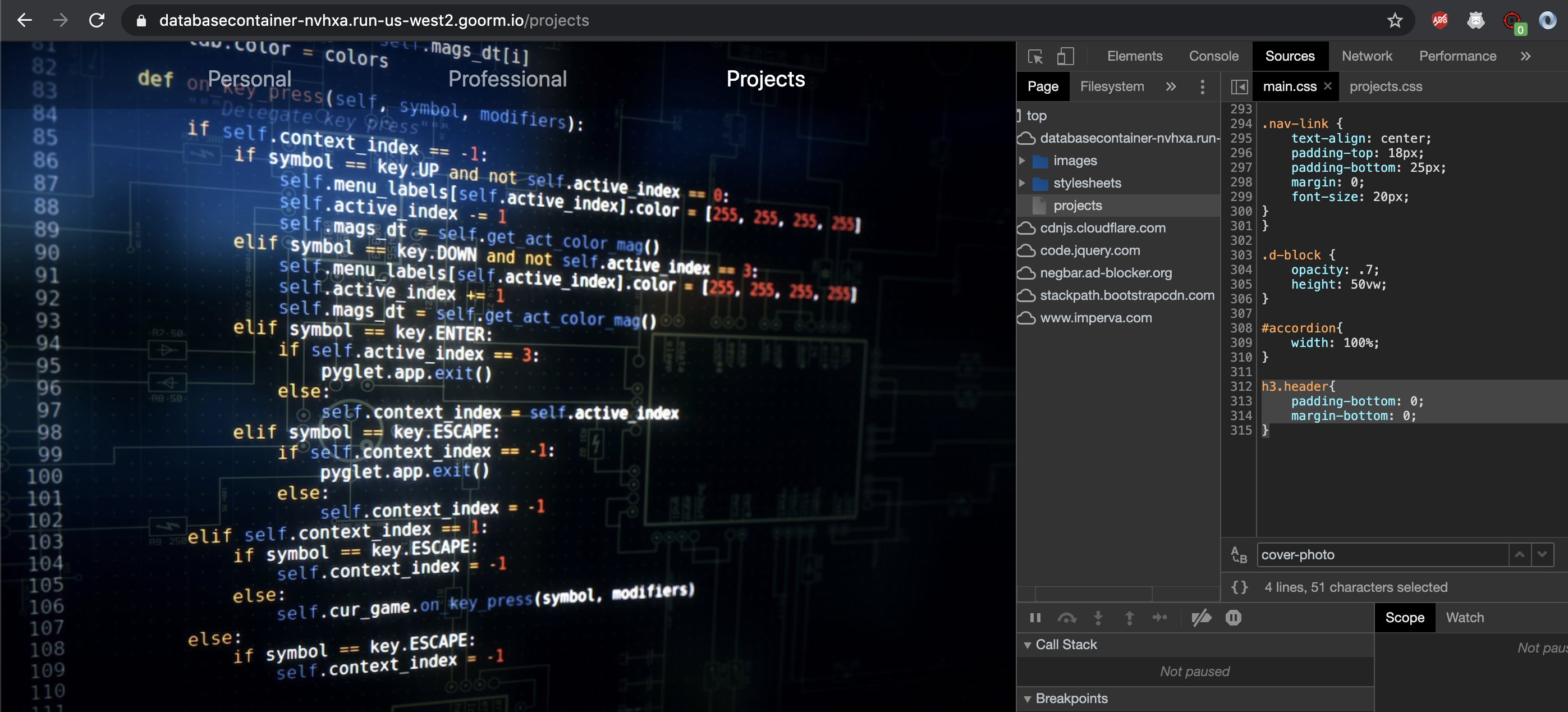The image size is (1568, 712).
Task: Expand the images folder
Action: 1022,161
